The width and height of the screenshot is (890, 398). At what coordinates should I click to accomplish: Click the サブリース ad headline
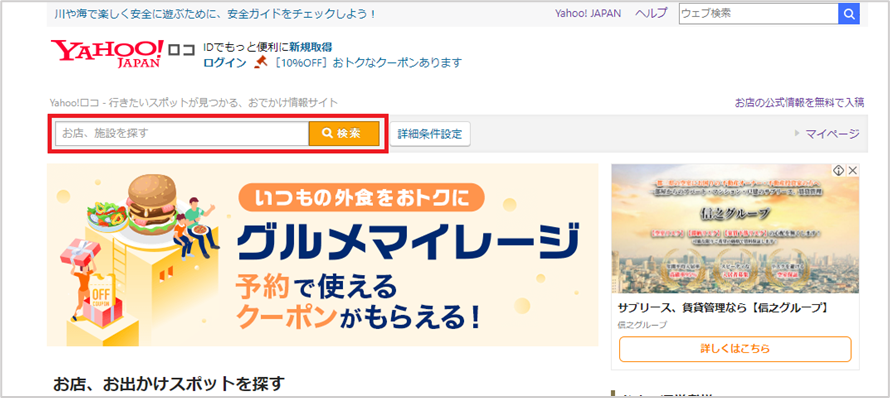point(722,308)
